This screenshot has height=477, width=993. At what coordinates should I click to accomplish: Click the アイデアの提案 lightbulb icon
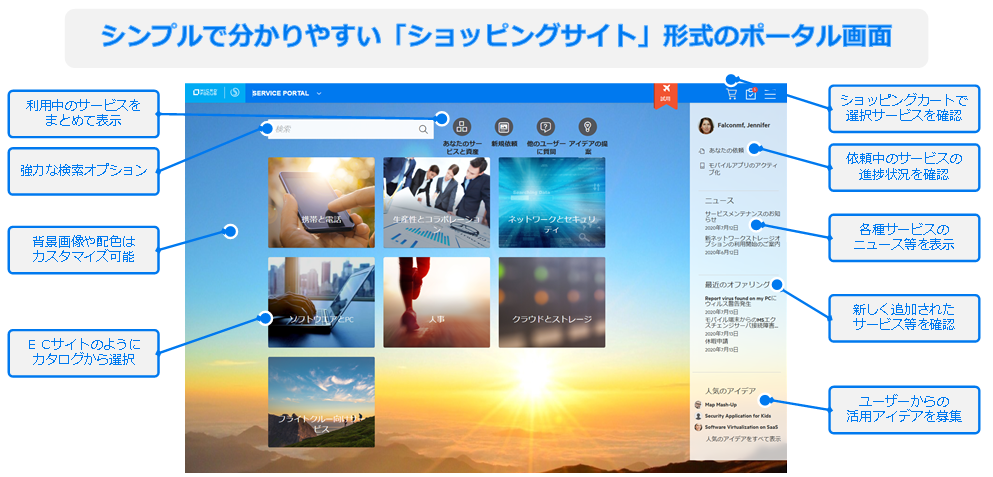tap(588, 127)
